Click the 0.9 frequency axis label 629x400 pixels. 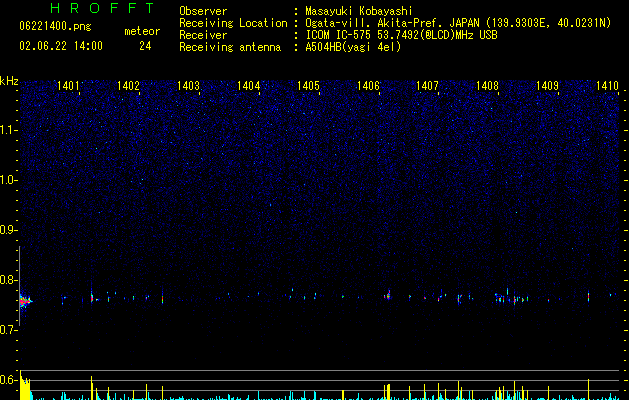click(9, 230)
